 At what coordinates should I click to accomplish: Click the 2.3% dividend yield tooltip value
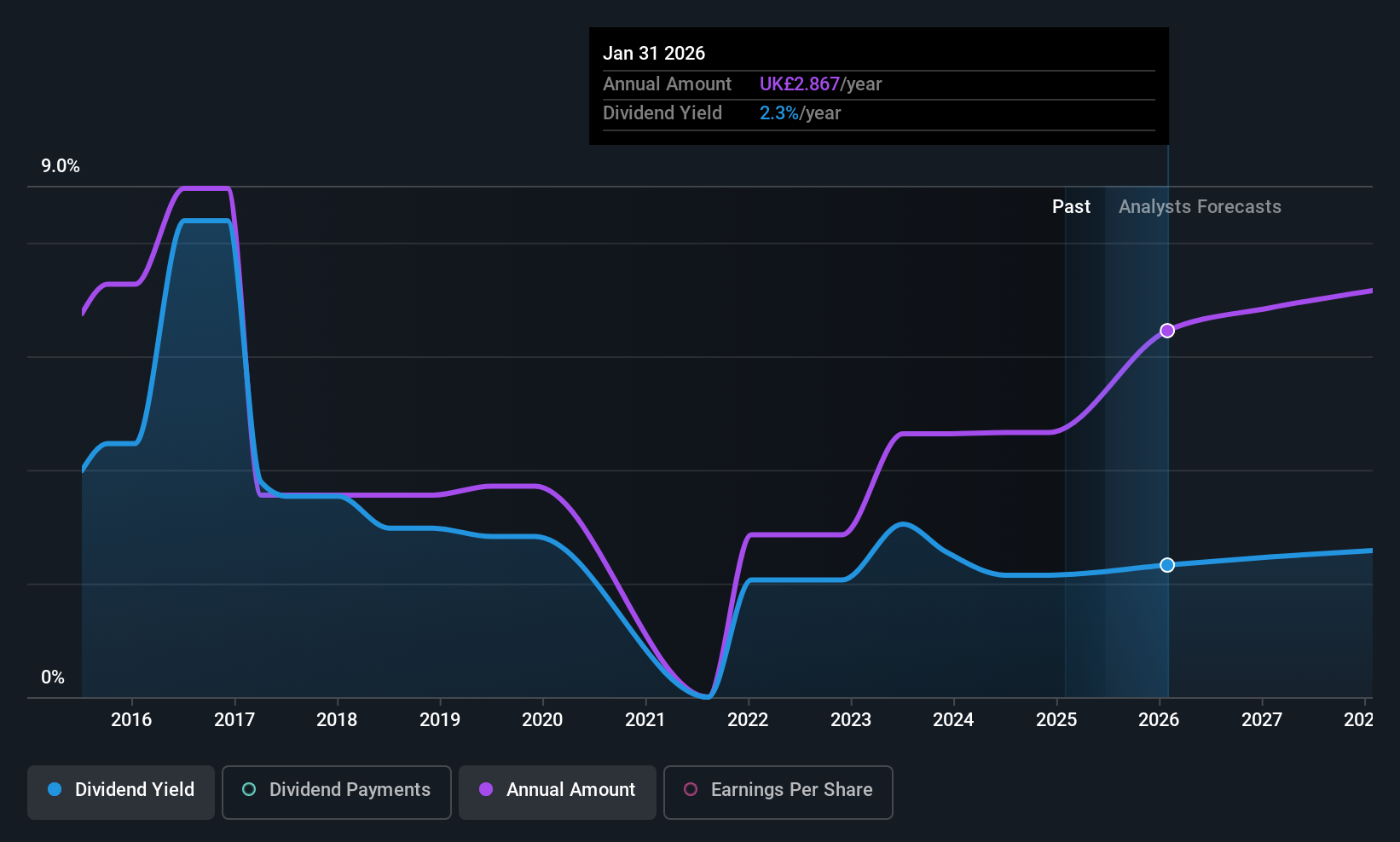(x=779, y=113)
